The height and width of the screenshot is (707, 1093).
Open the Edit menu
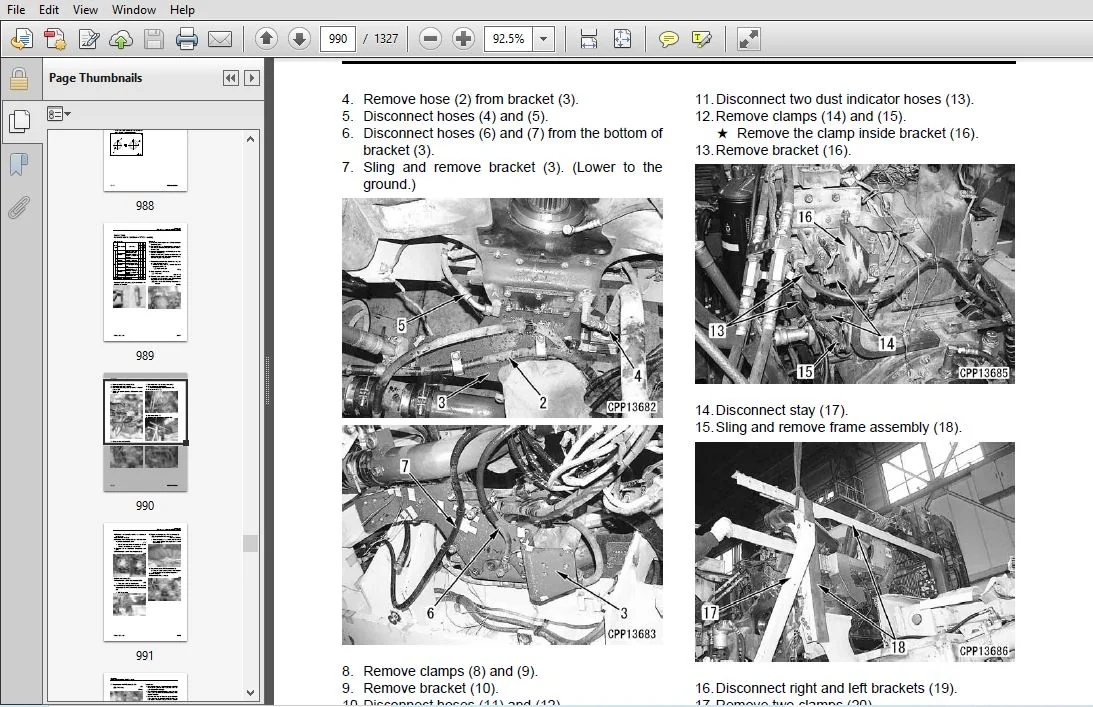(49, 10)
